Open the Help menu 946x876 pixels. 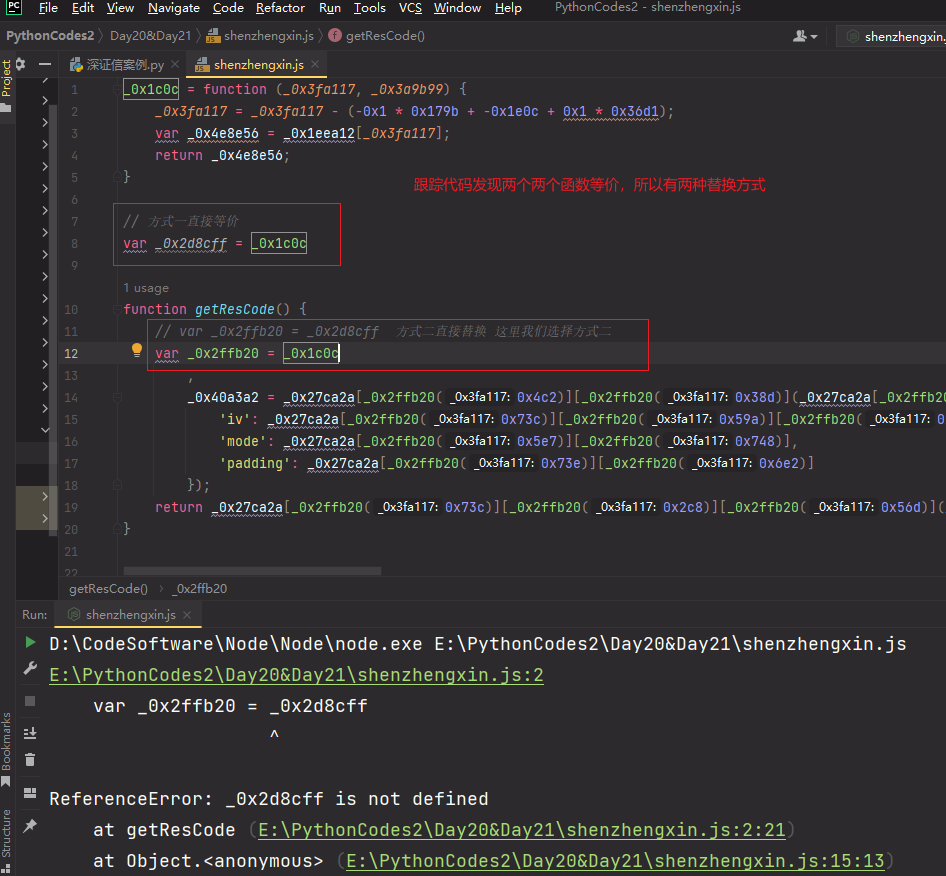508,8
